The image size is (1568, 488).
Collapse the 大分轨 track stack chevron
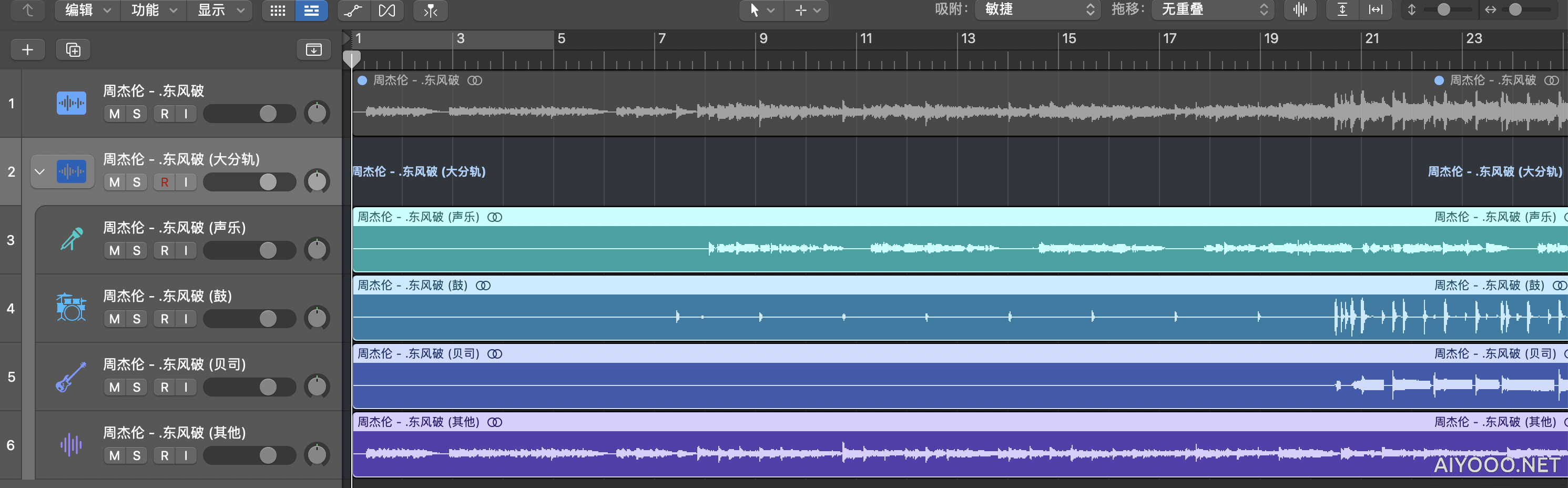[x=39, y=171]
